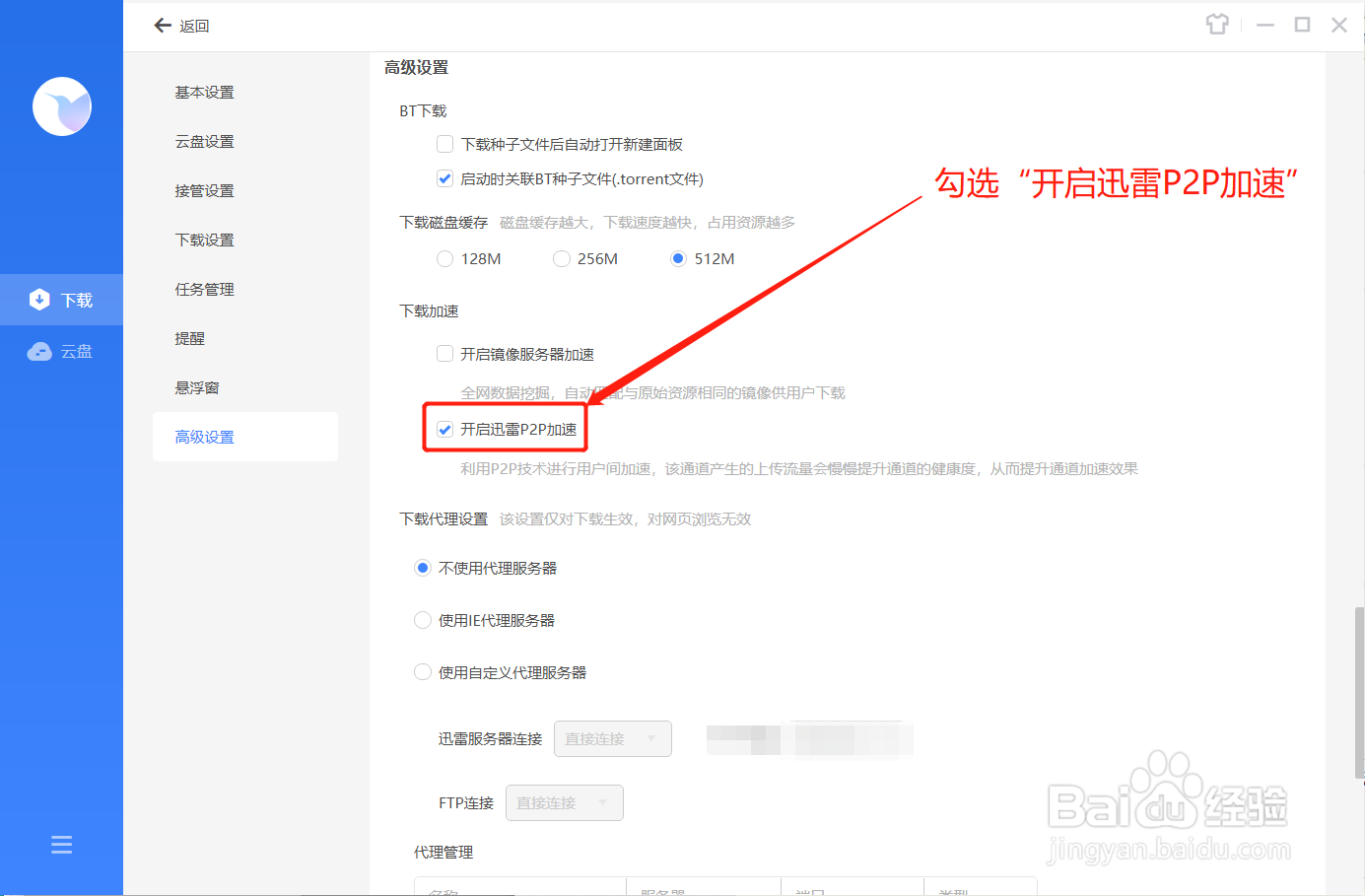Image resolution: width=1365 pixels, height=896 pixels.
Task: Open Xunlei server connection dropdown
Action: [x=613, y=738]
